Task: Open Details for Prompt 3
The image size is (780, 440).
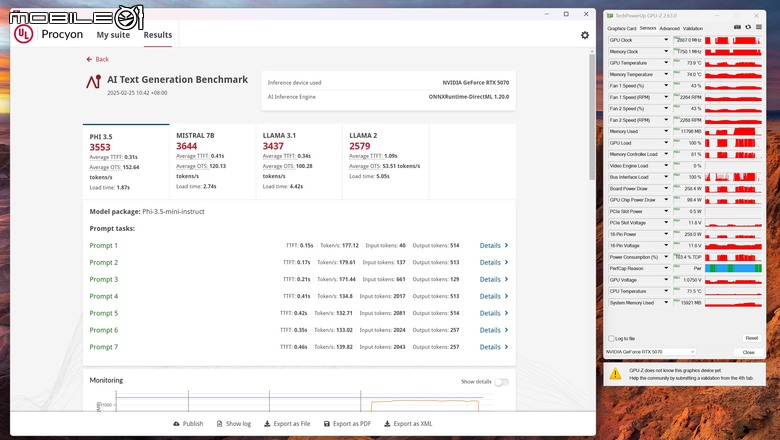Action: click(x=493, y=279)
